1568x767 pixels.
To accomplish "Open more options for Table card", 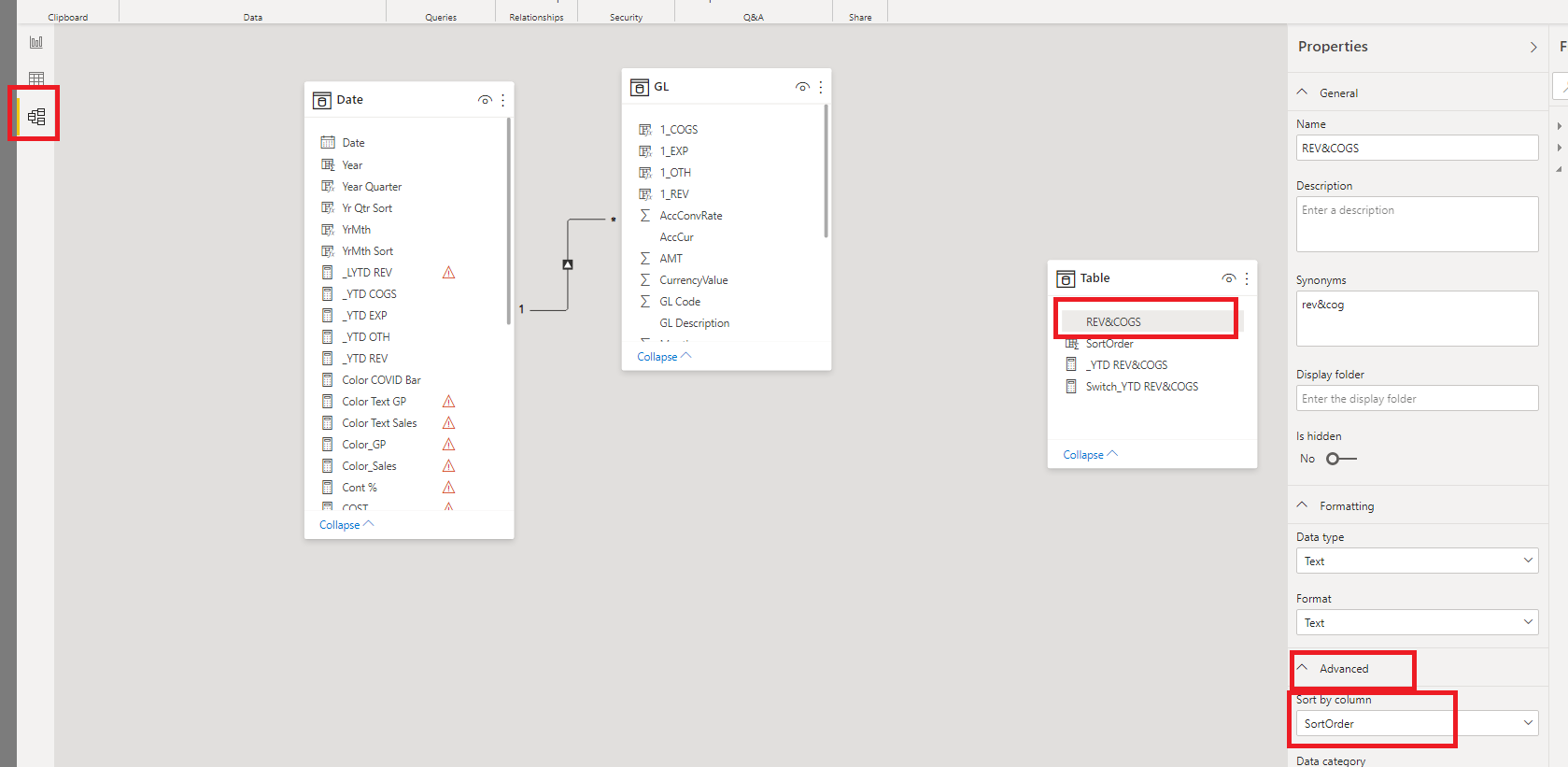I will pos(1247,278).
